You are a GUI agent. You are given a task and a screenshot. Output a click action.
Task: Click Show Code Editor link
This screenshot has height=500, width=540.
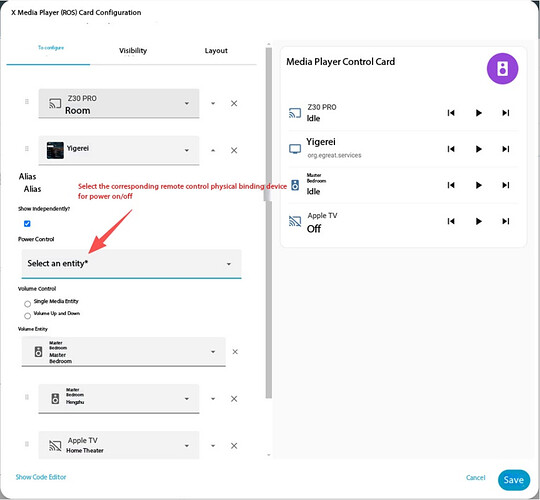point(41,477)
